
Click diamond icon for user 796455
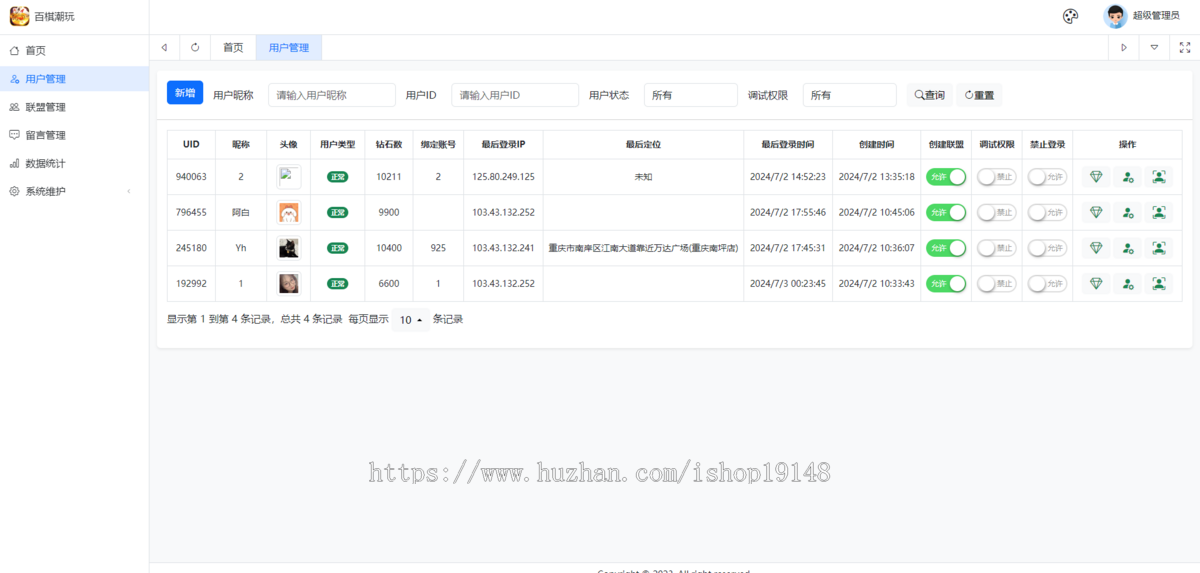tap(1097, 212)
